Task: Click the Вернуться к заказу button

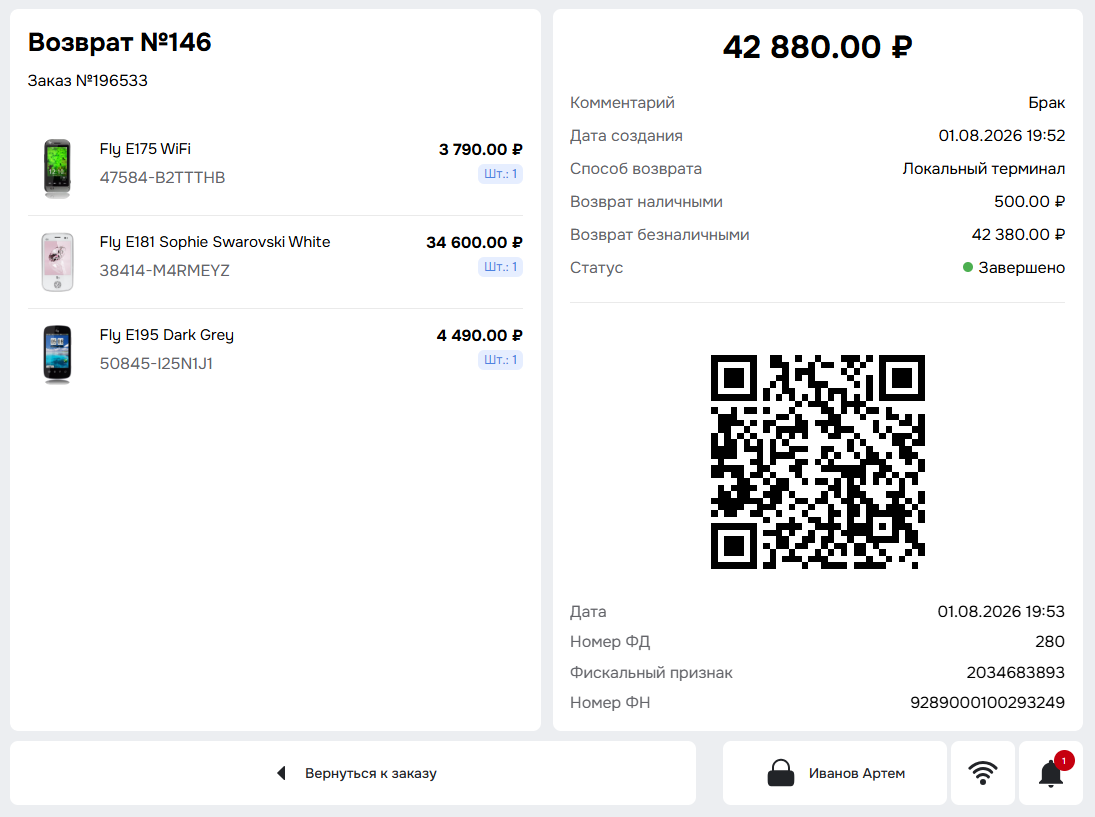Action: click(353, 773)
